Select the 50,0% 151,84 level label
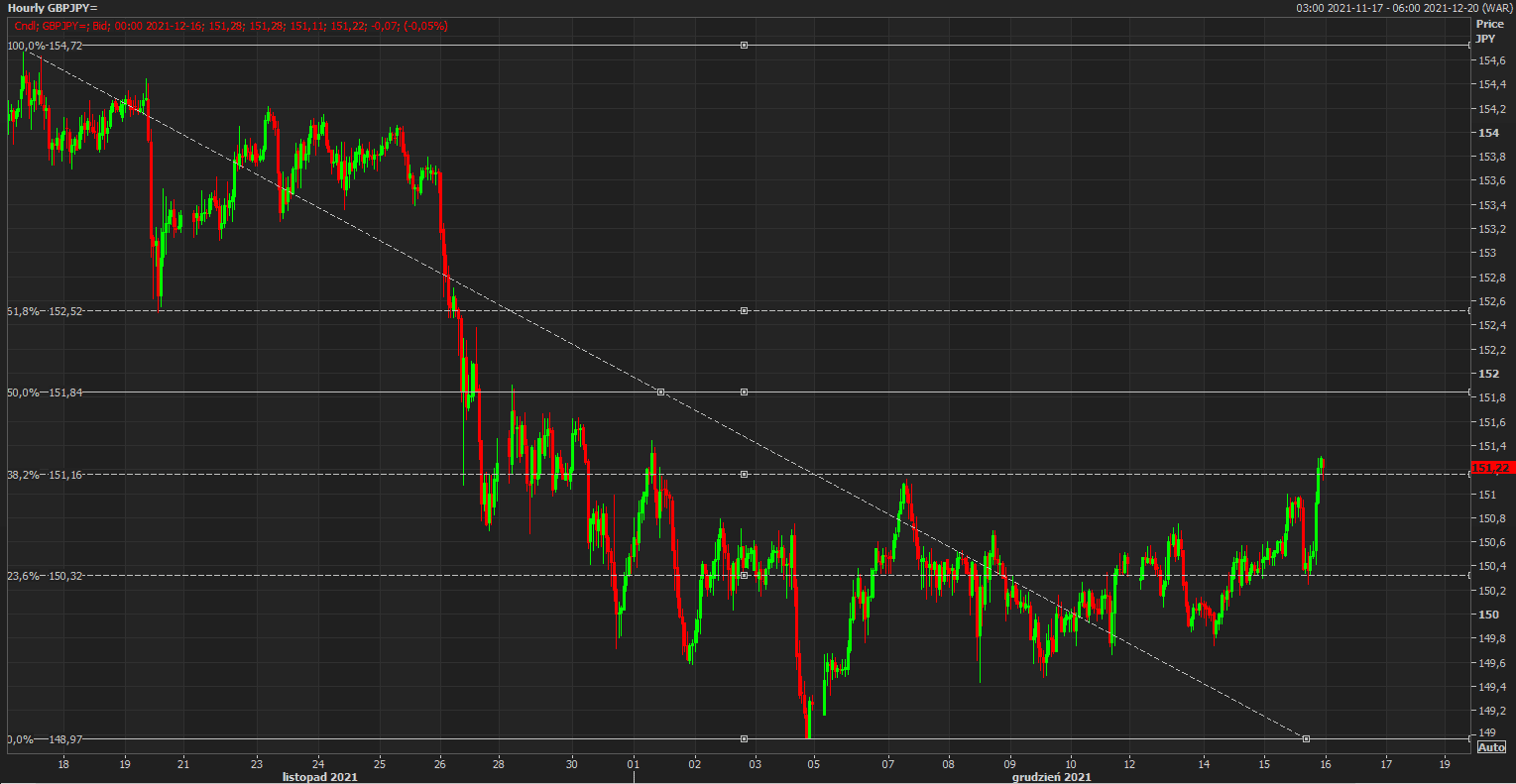The height and width of the screenshot is (784, 1516). point(46,392)
